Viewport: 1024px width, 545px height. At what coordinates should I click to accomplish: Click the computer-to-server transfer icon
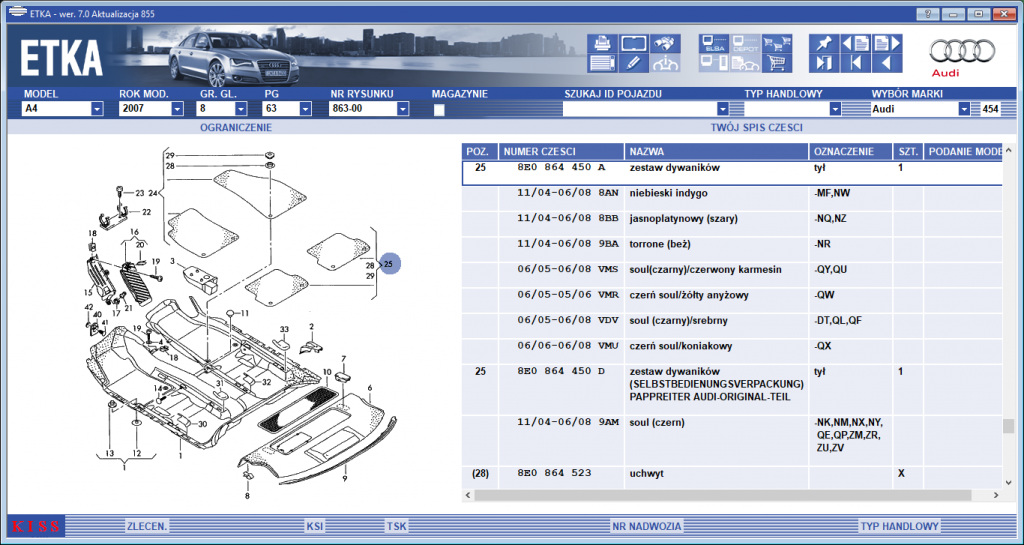[x=714, y=63]
